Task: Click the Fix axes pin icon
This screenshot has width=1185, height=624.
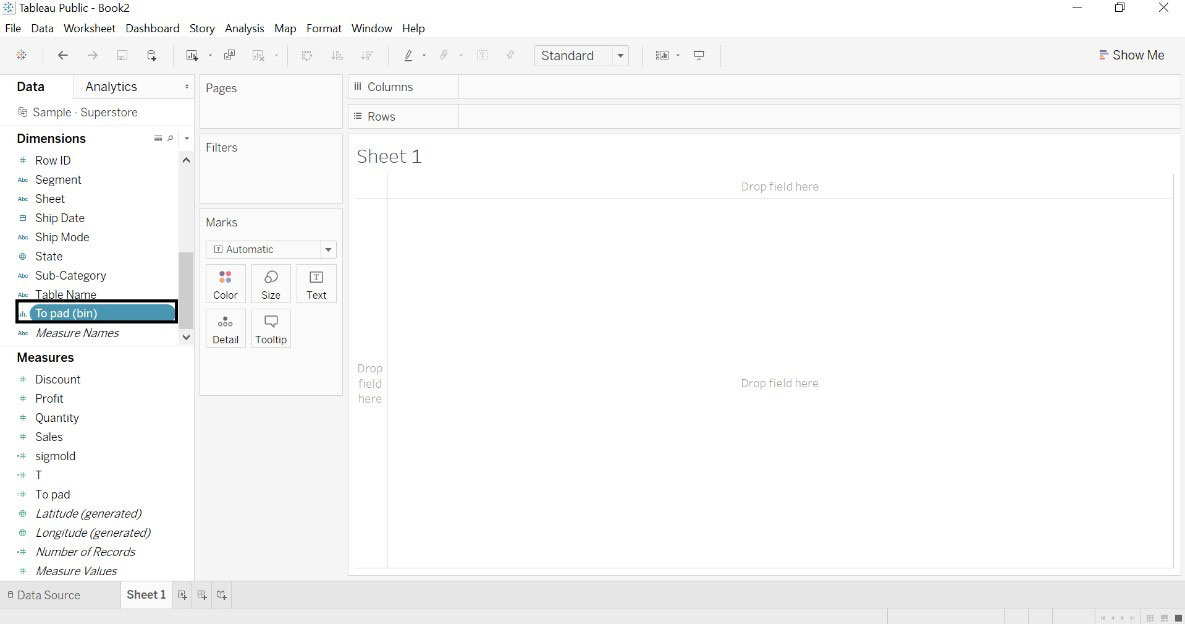Action: pyautogui.click(x=511, y=55)
